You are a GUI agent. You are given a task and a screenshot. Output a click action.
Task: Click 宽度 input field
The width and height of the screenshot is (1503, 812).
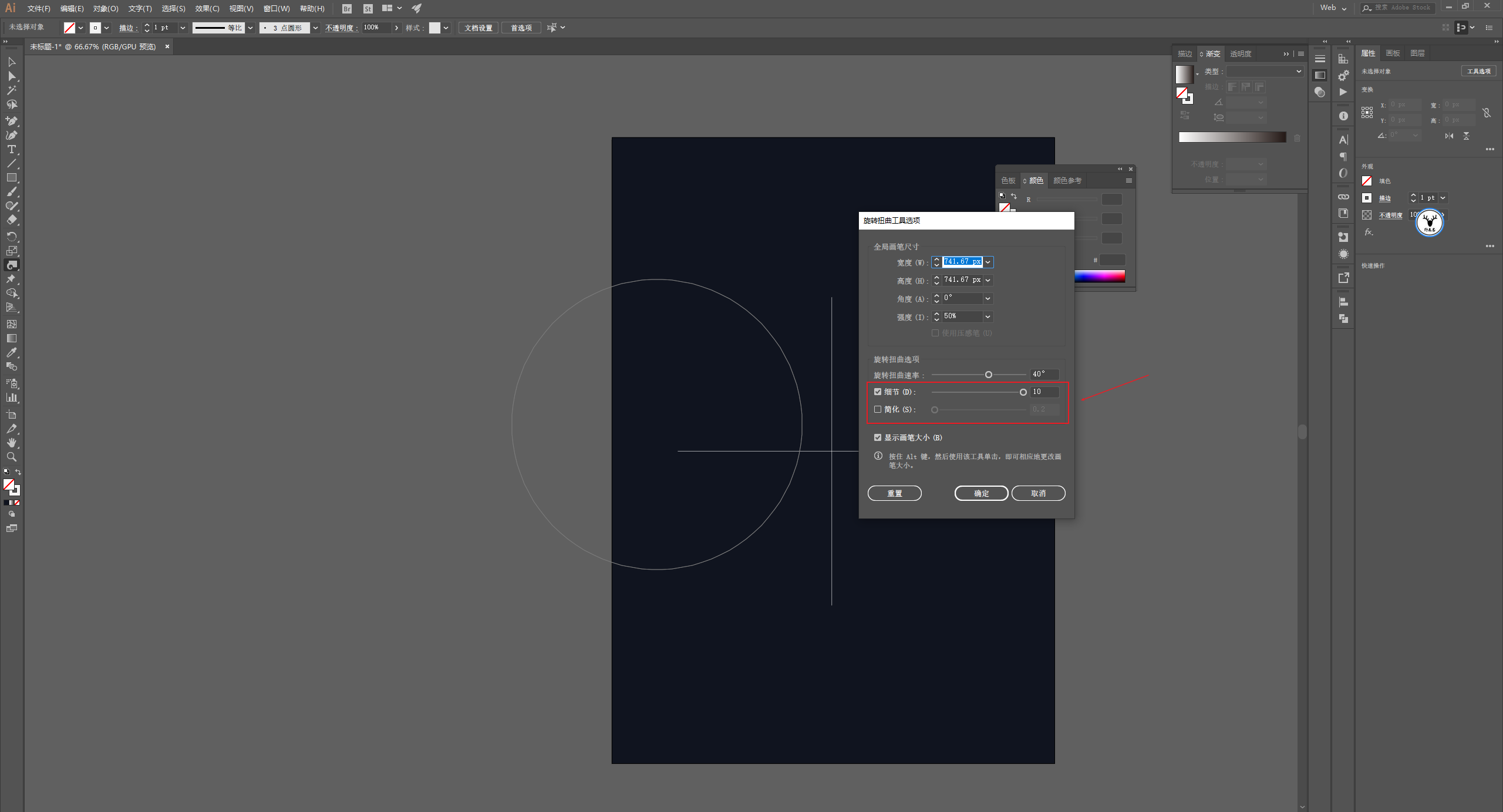point(962,261)
